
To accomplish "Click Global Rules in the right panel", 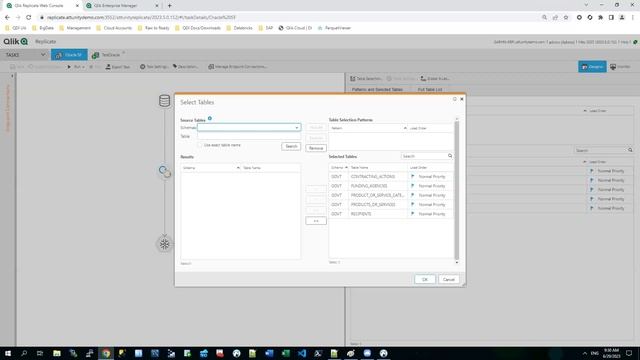I will point(435,78).
